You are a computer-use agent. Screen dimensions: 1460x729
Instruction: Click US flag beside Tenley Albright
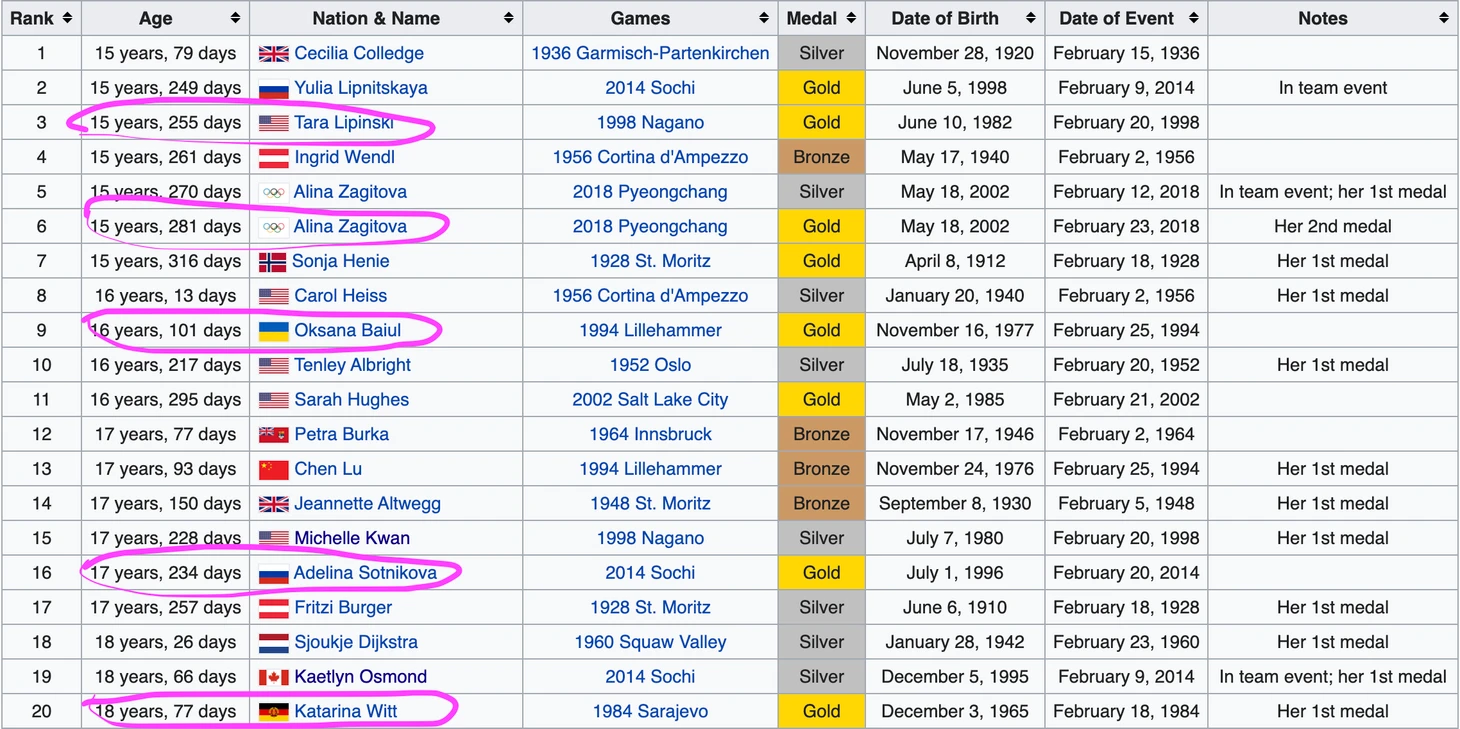273,366
